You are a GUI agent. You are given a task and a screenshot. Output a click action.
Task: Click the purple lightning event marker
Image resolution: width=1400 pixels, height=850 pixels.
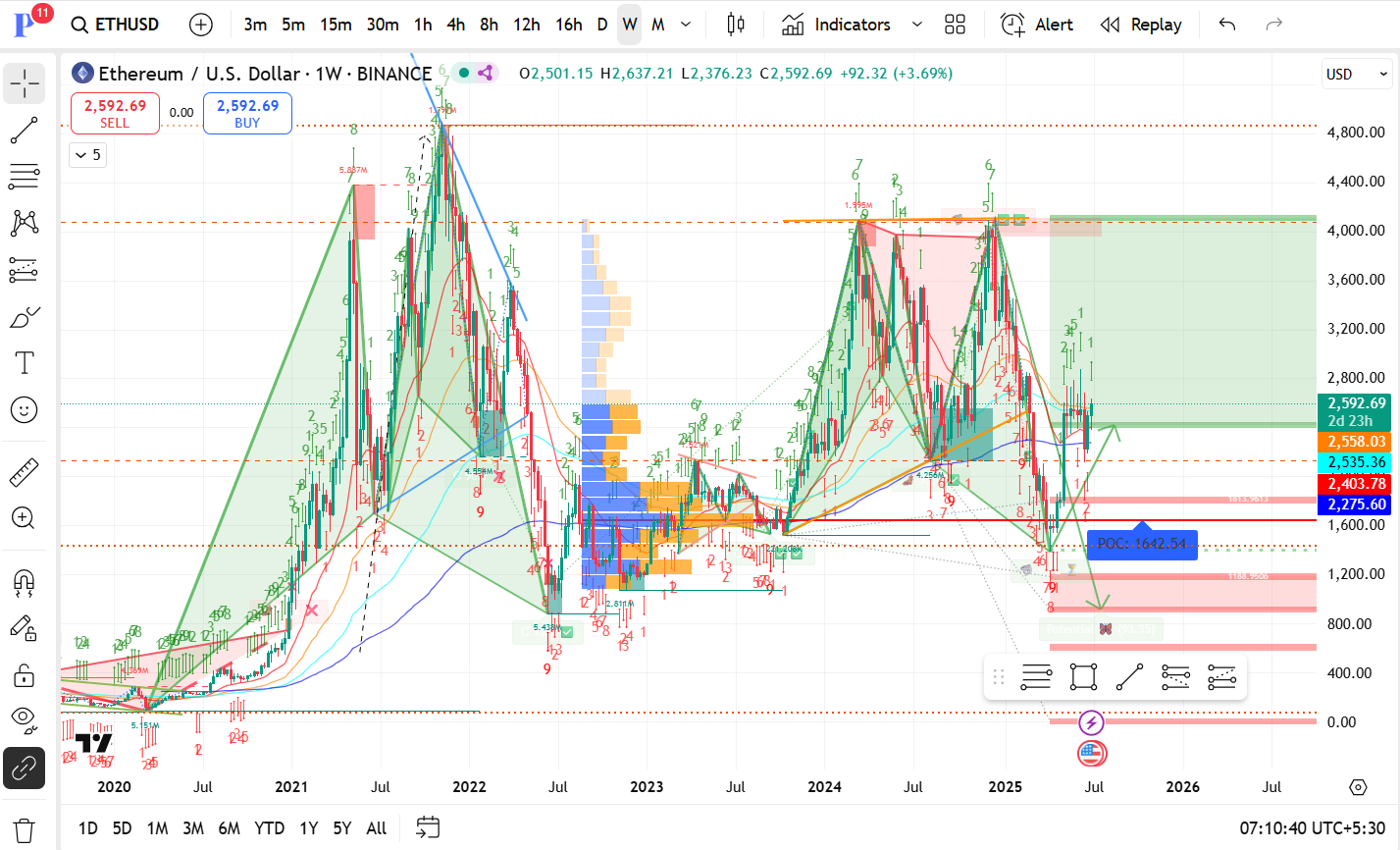[x=1092, y=723]
